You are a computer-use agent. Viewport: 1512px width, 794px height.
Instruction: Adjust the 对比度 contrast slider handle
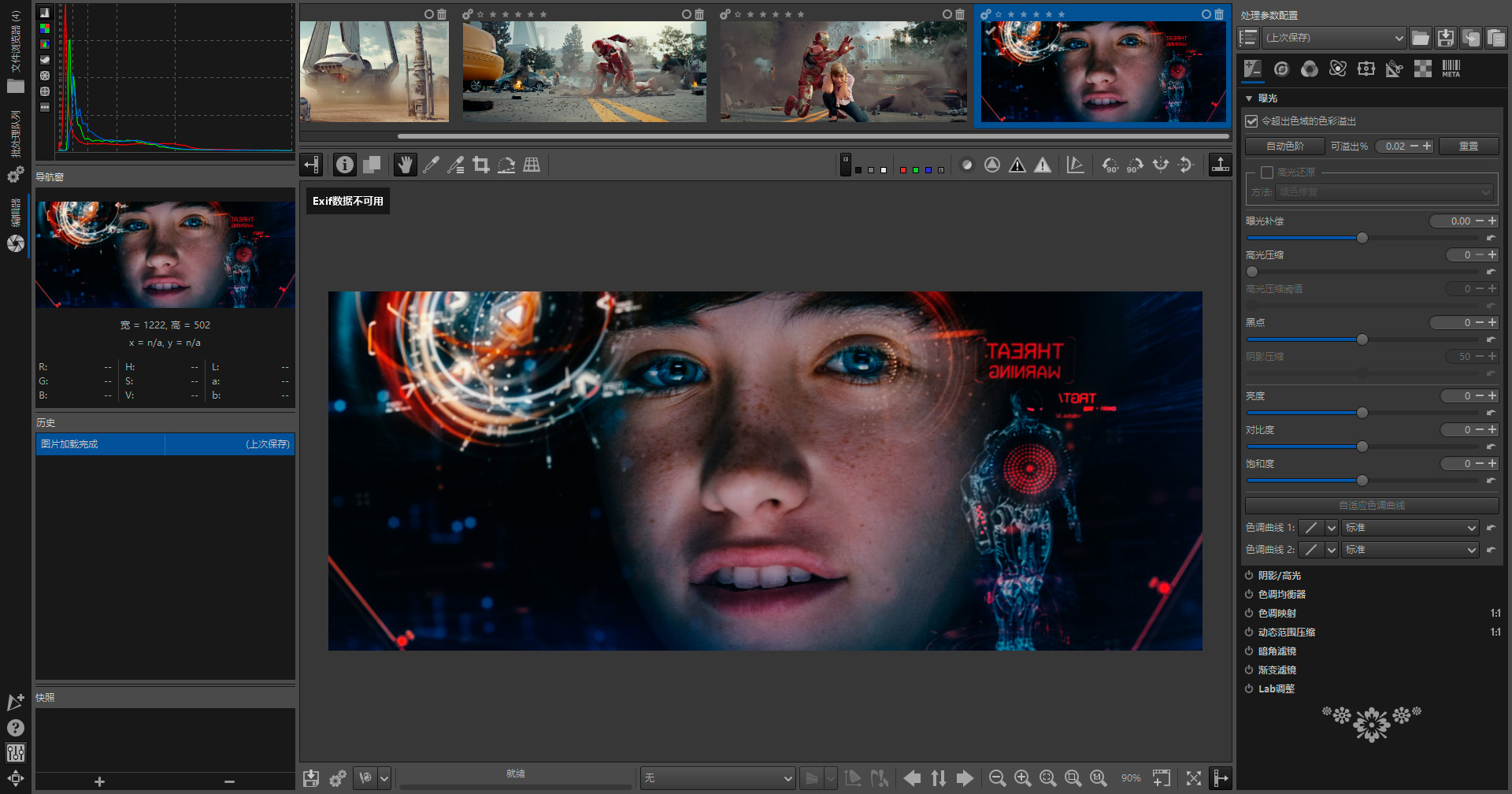tap(1362, 447)
